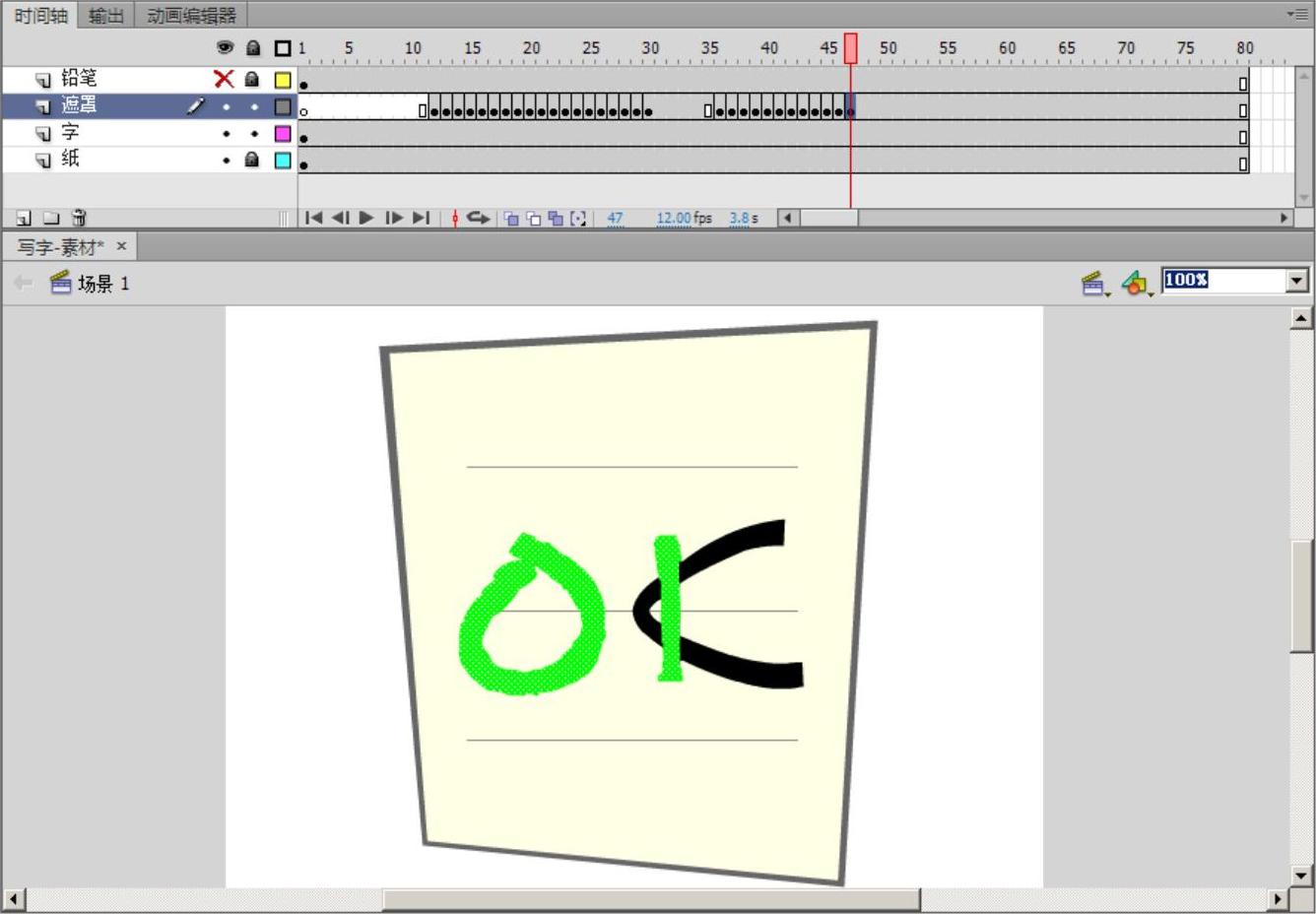This screenshot has height=914, width=1316.
Task: Open the Edit Symbols dropdown icon
Action: tap(1138, 284)
